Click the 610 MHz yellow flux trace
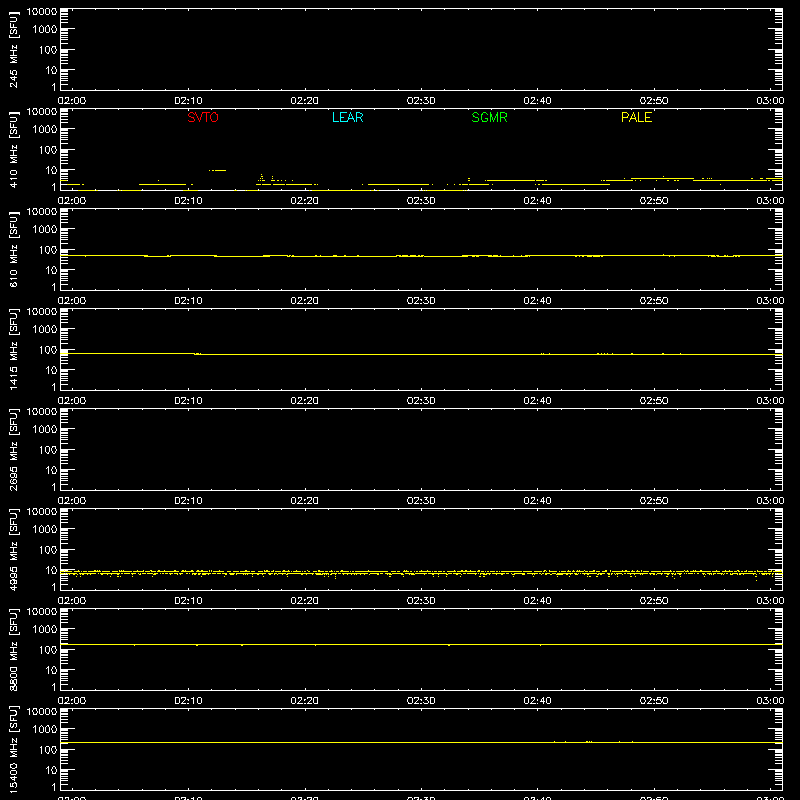The image size is (800, 800). click(421, 256)
